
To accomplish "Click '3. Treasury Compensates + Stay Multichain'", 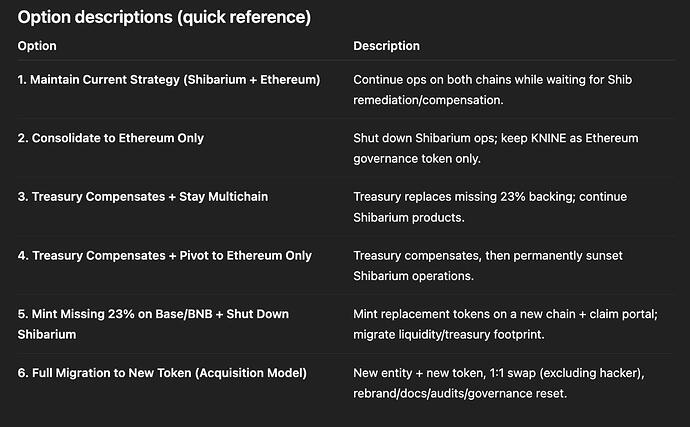I will 142,198.
